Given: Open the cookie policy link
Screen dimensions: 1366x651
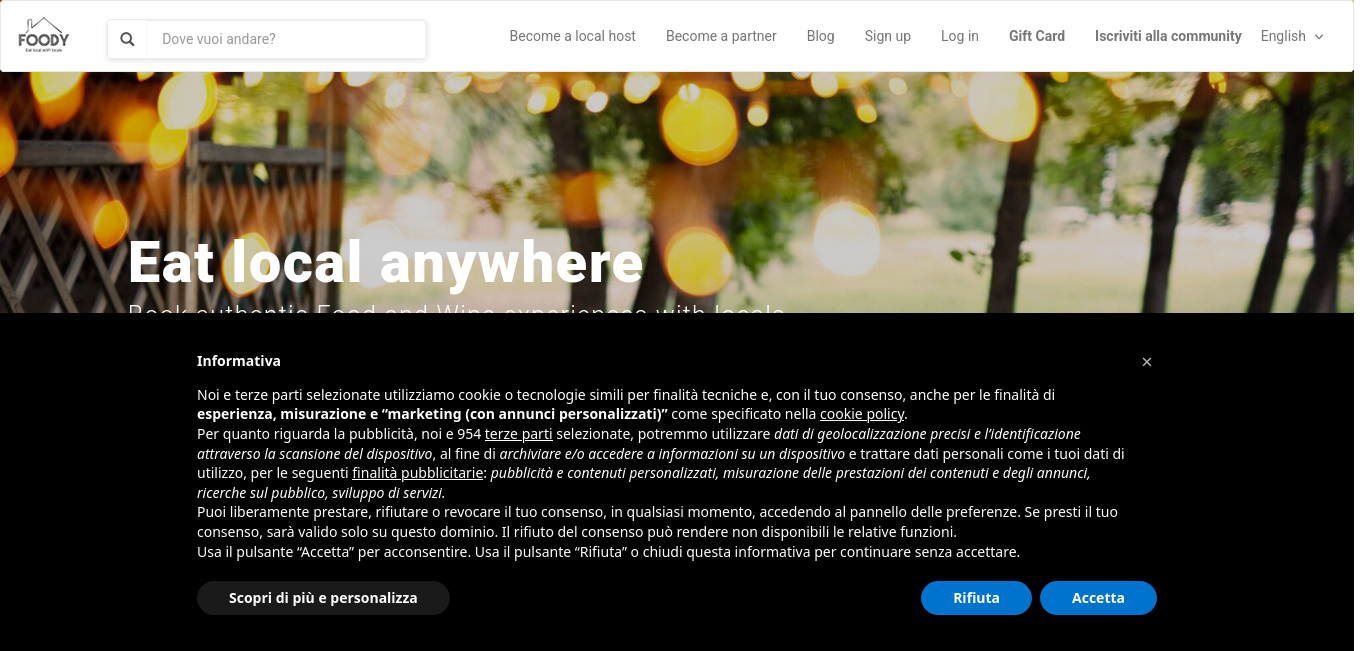Looking at the screenshot, I should tap(862, 414).
